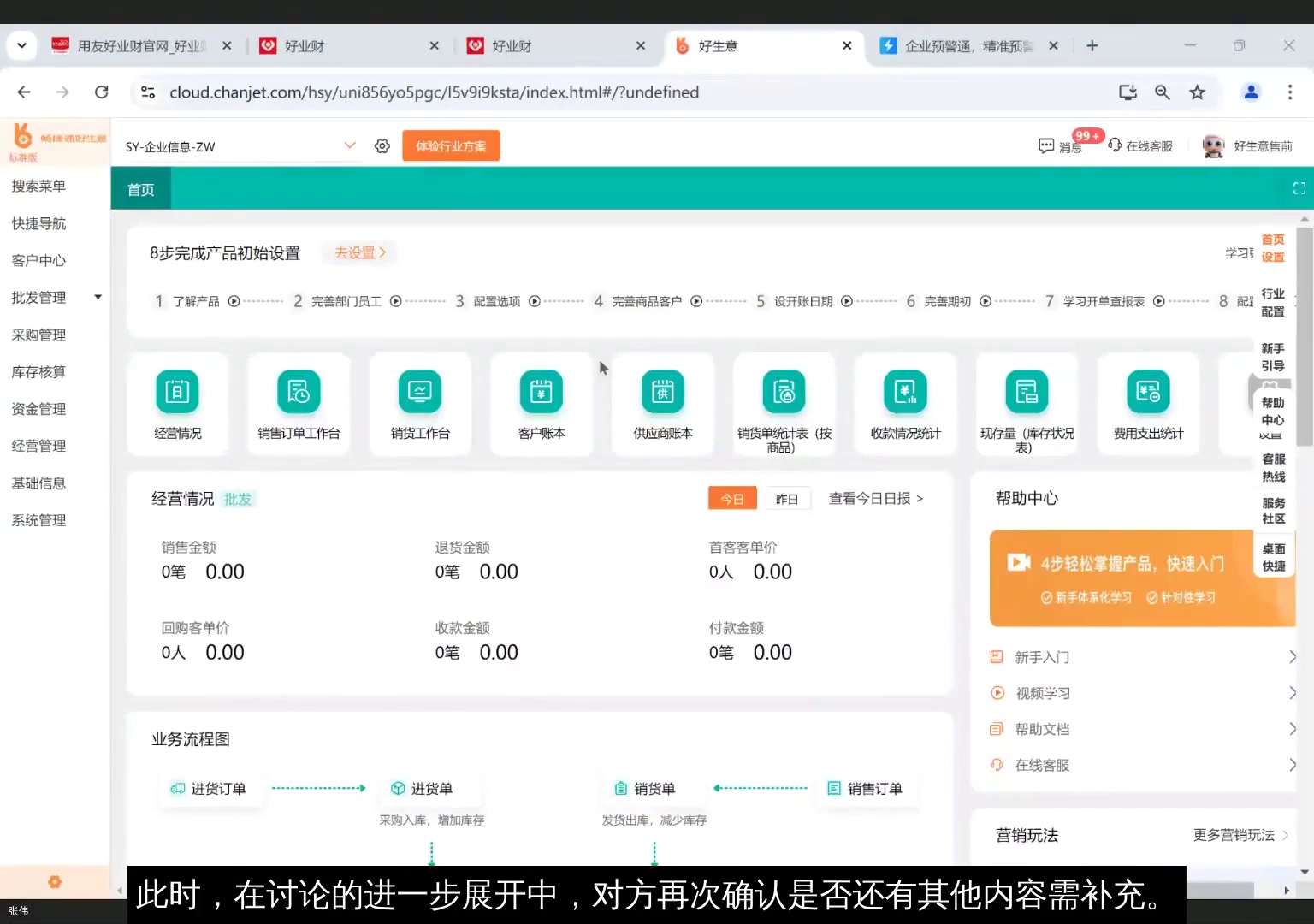The height and width of the screenshot is (924, 1314).
Task: Open 去设置 for initial setup
Action: tap(358, 252)
